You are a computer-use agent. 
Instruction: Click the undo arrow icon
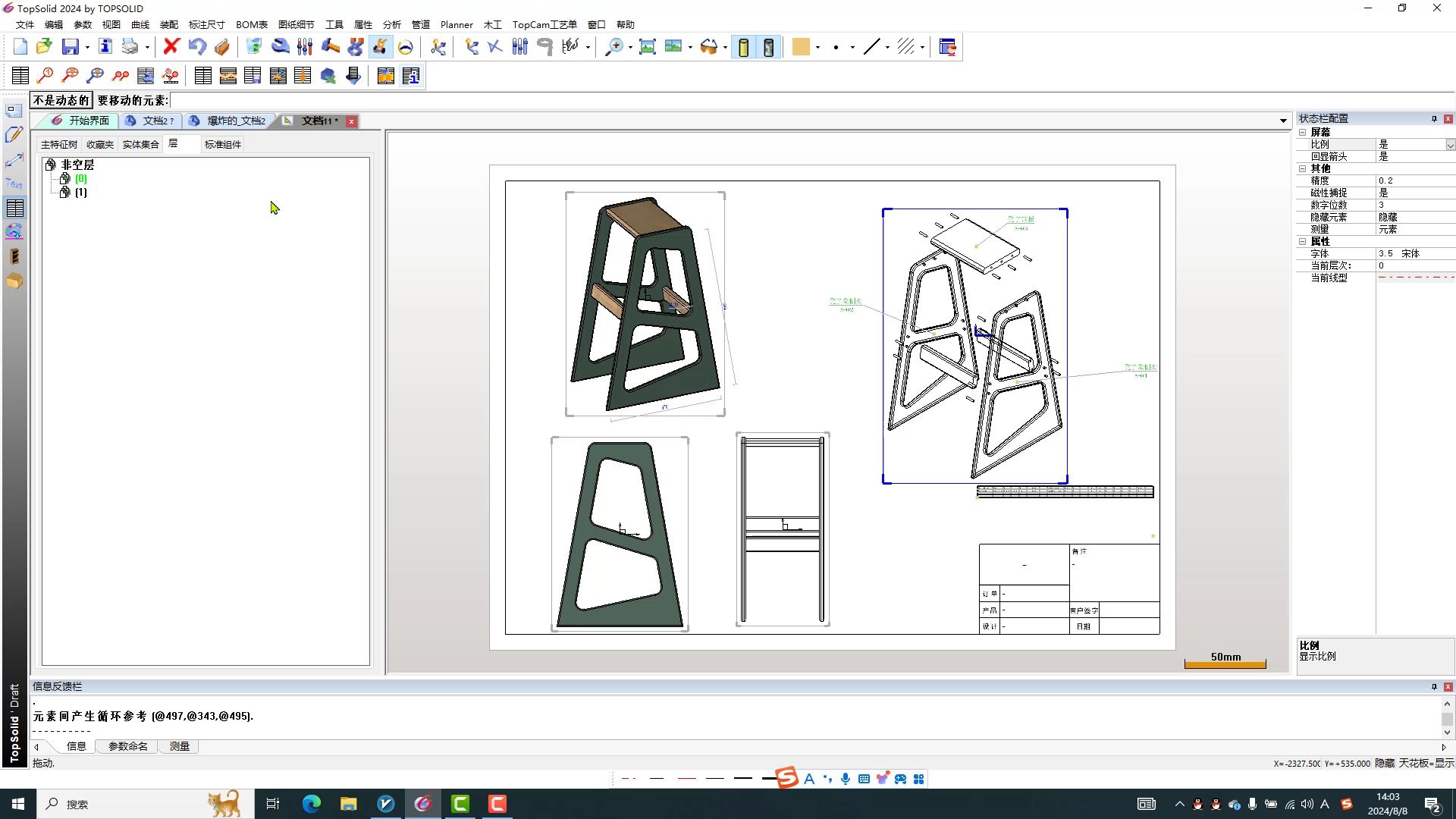[x=196, y=47]
